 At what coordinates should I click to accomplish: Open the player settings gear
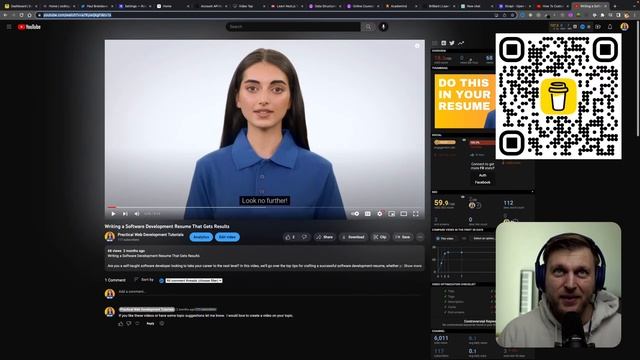[380, 213]
